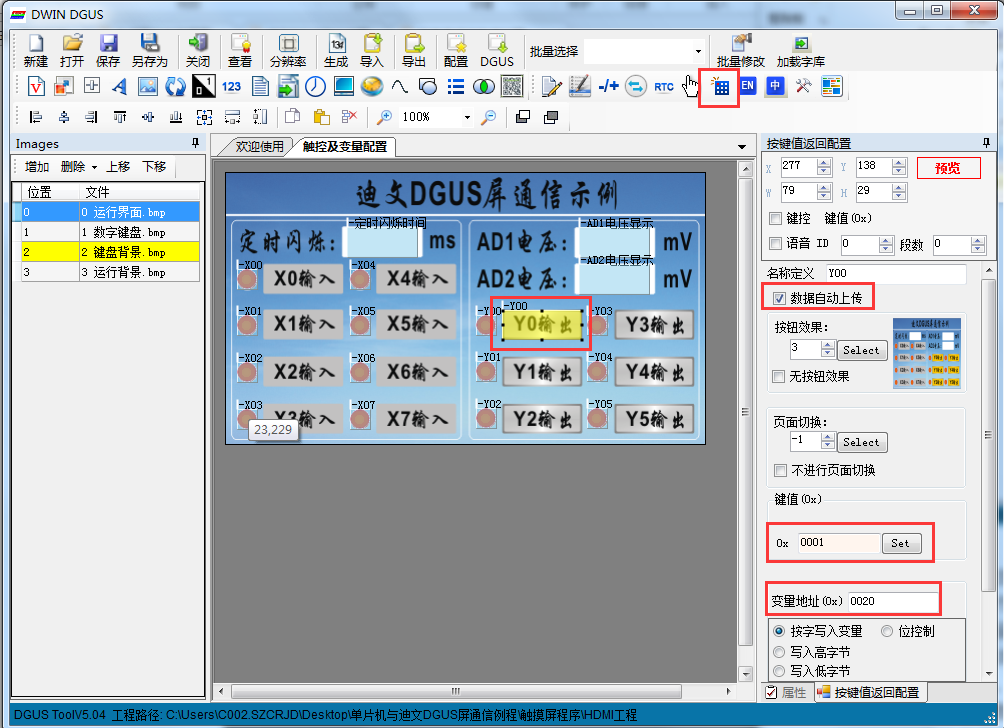The height and width of the screenshot is (728, 1004).
Task: Click the 生成 generate icon
Action: coord(336,51)
